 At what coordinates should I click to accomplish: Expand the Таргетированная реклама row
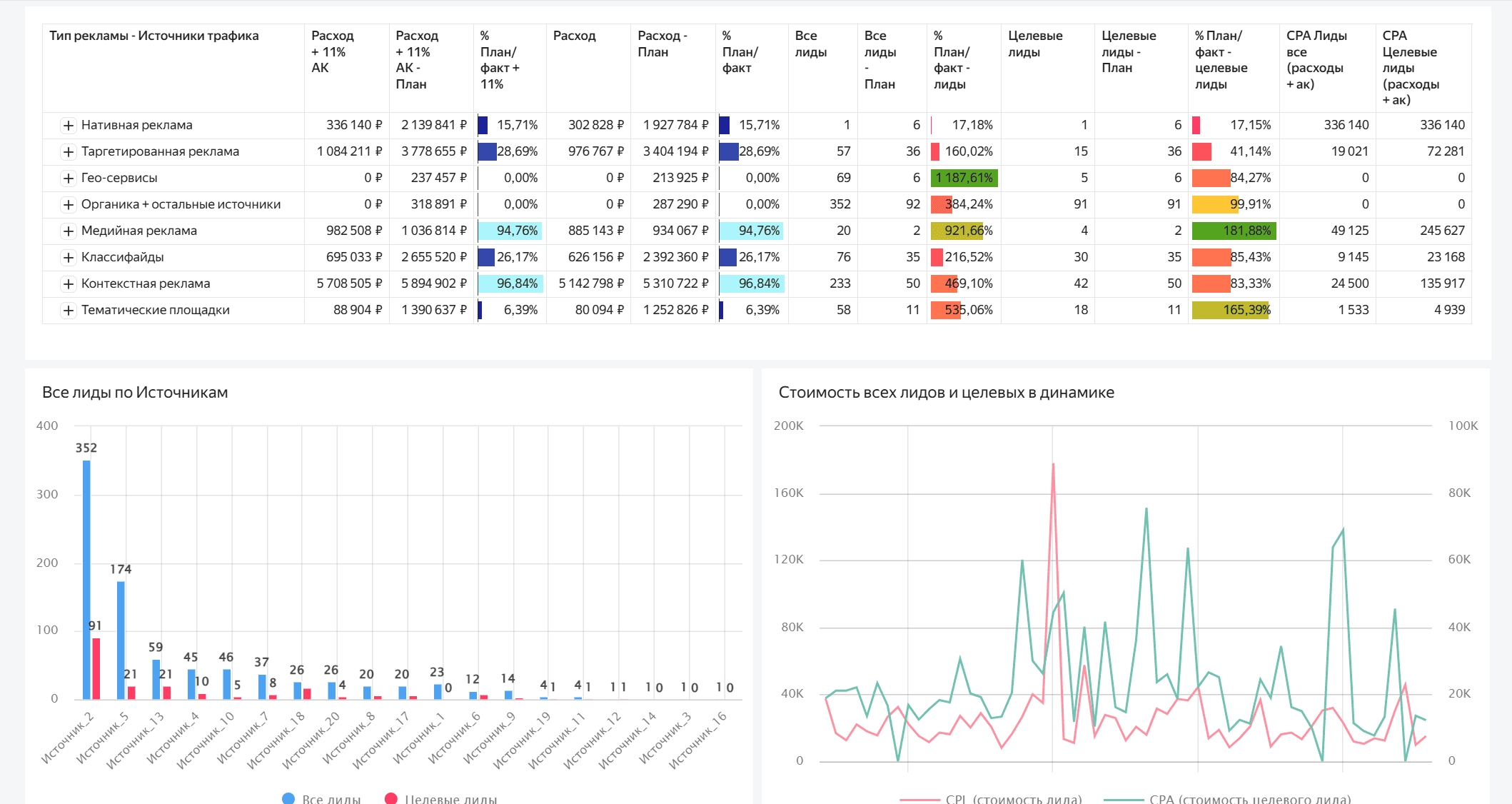[68, 152]
